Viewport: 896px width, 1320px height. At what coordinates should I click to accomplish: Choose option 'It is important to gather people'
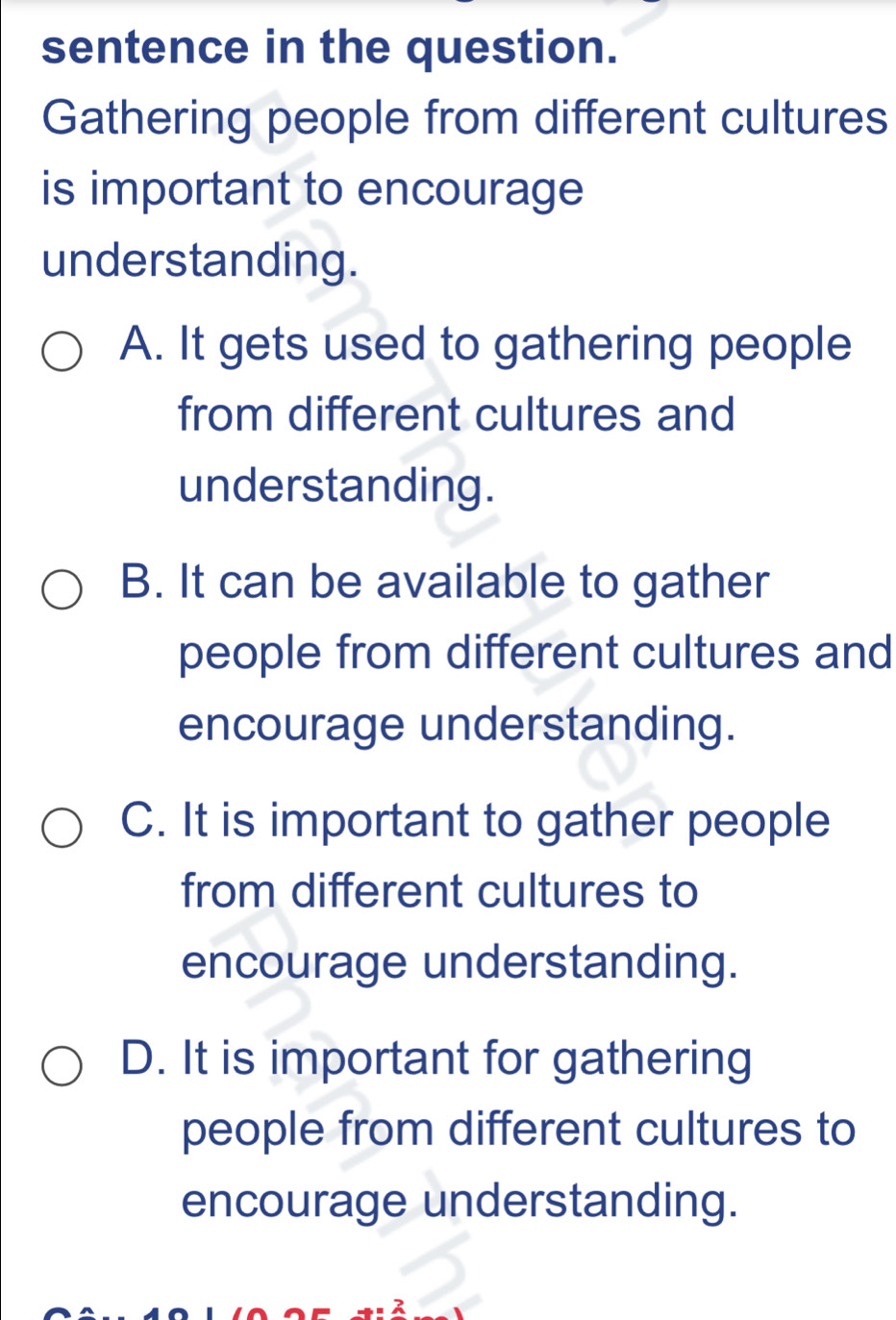pyautogui.click(x=476, y=821)
